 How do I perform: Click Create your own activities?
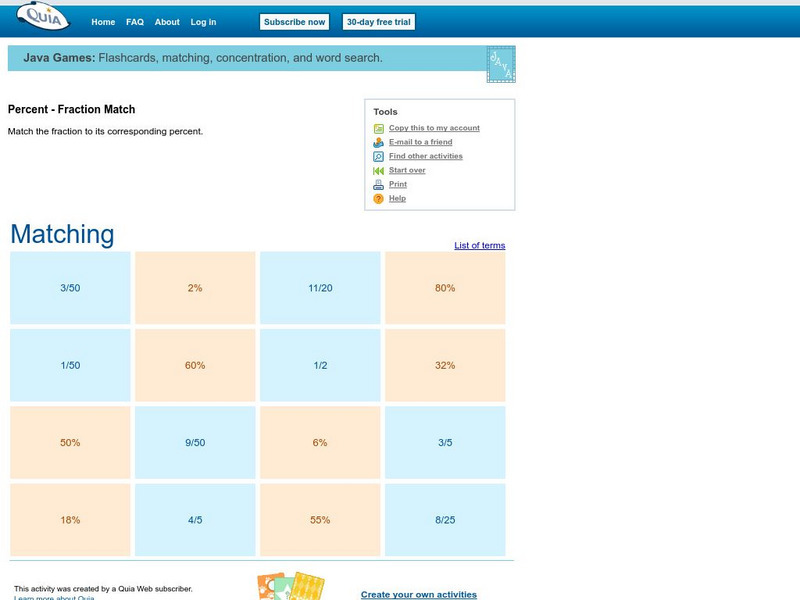tap(418, 593)
